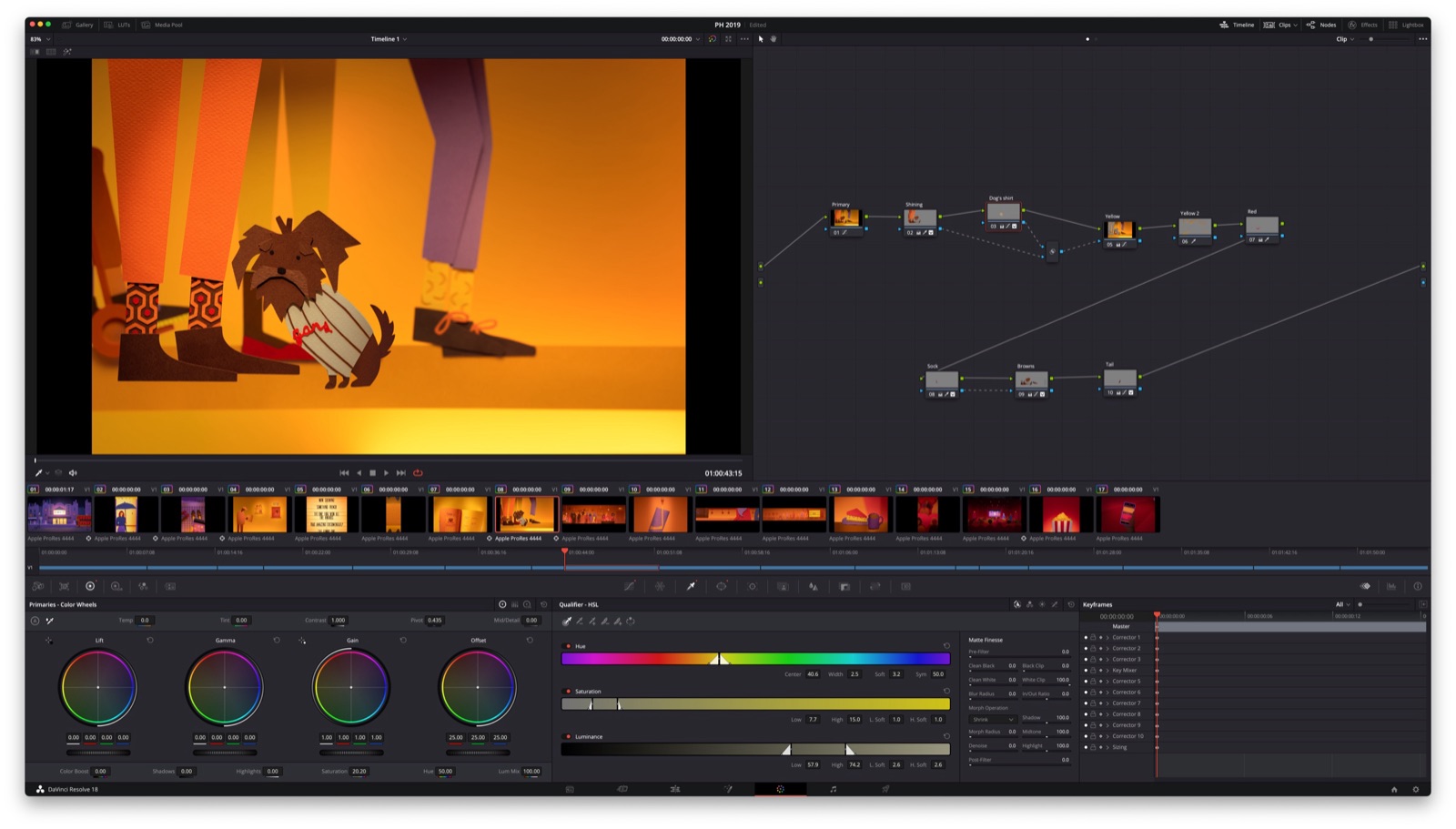Open the Color Warper palette icon
Viewport: 1456px width, 829px height.
(x=660, y=586)
